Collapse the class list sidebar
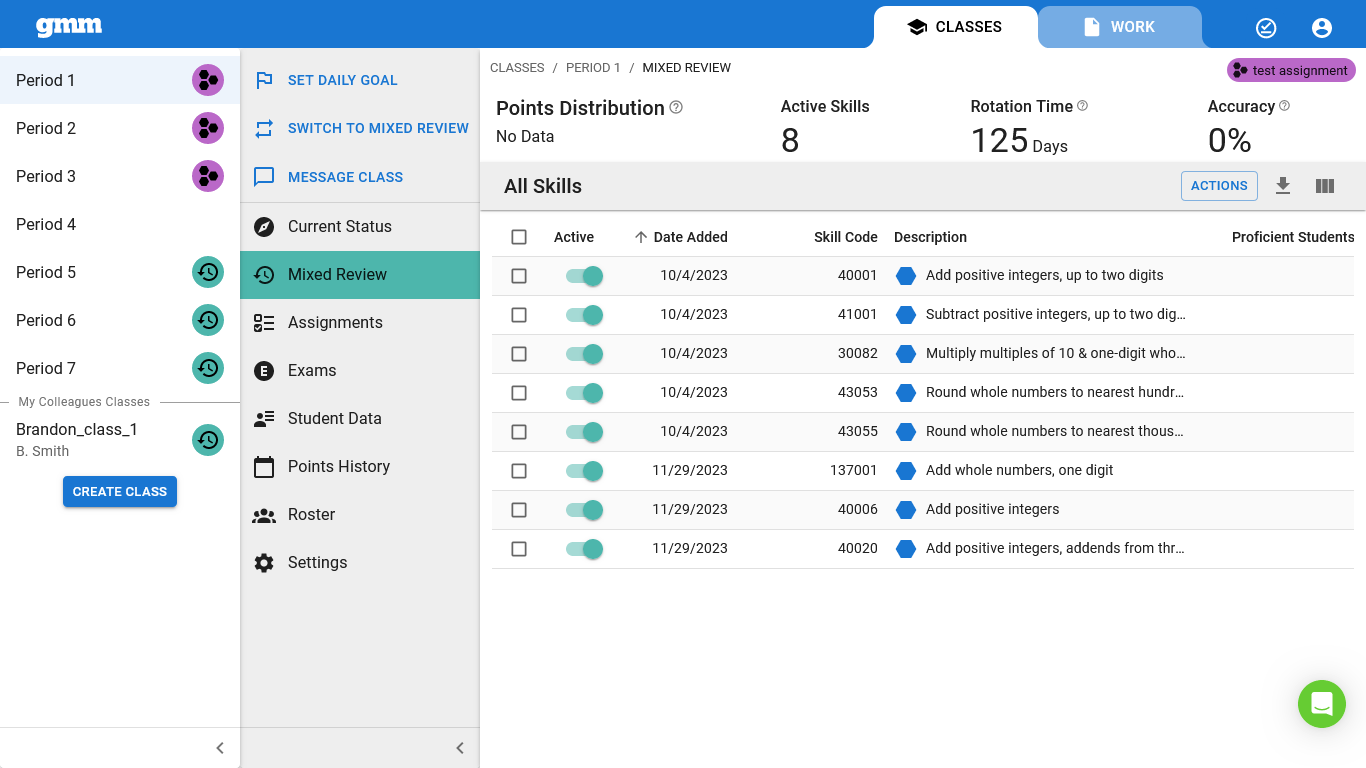 (220, 748)
